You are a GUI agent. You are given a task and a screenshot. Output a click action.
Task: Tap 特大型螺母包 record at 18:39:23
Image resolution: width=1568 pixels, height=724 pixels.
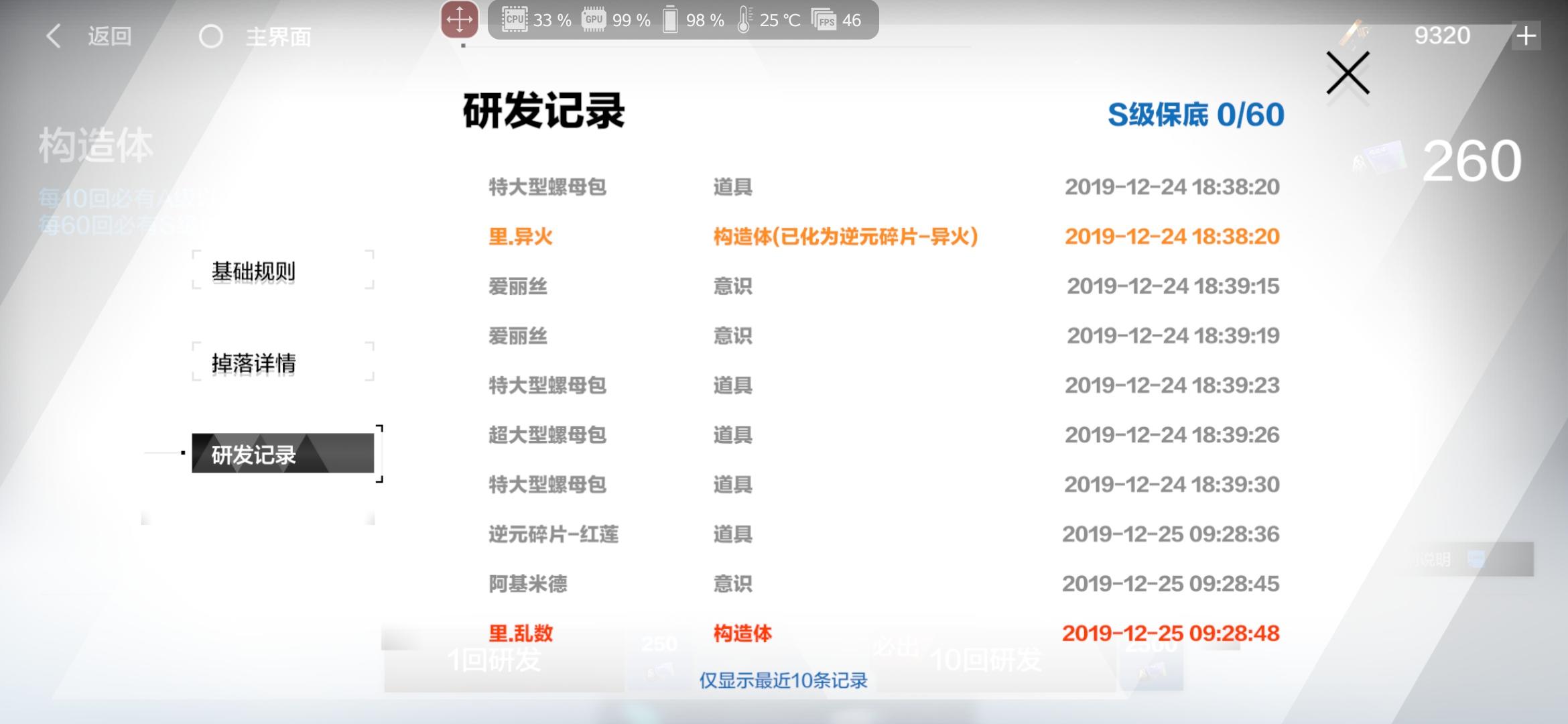point(547,385)
